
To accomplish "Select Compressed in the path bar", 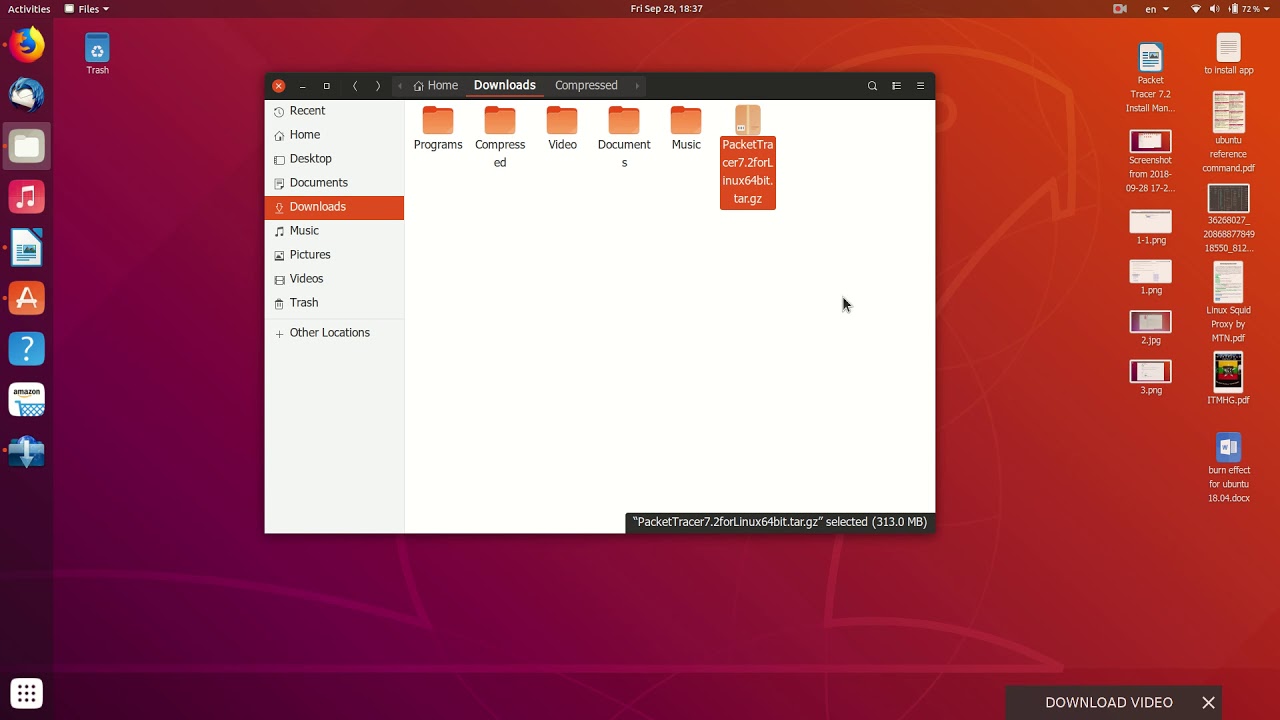I will 586,86.
